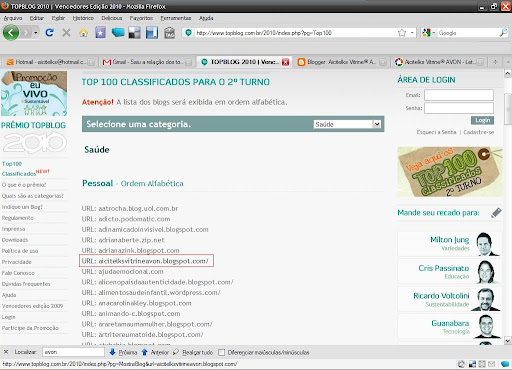Open the Favoritos menu

[141, 18]
